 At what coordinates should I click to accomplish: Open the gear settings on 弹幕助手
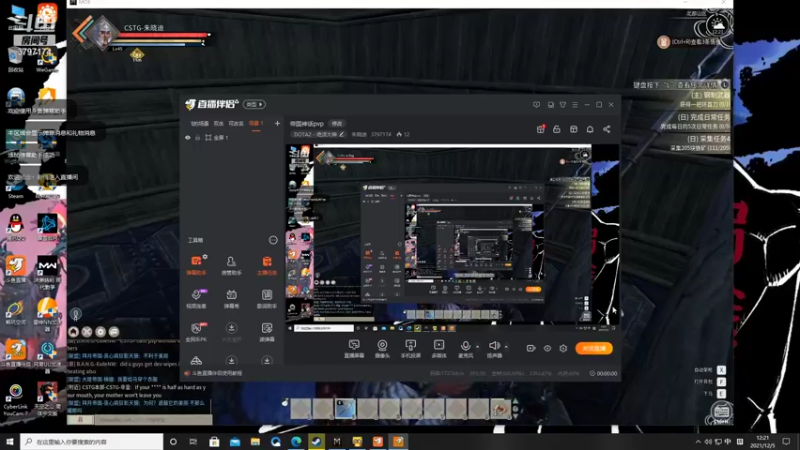(x=205, y=257)
